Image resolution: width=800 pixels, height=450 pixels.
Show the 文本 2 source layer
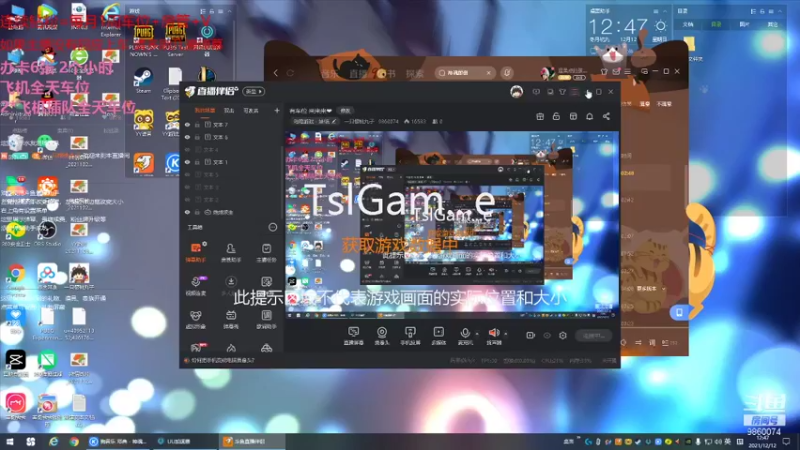pos(188,199)
